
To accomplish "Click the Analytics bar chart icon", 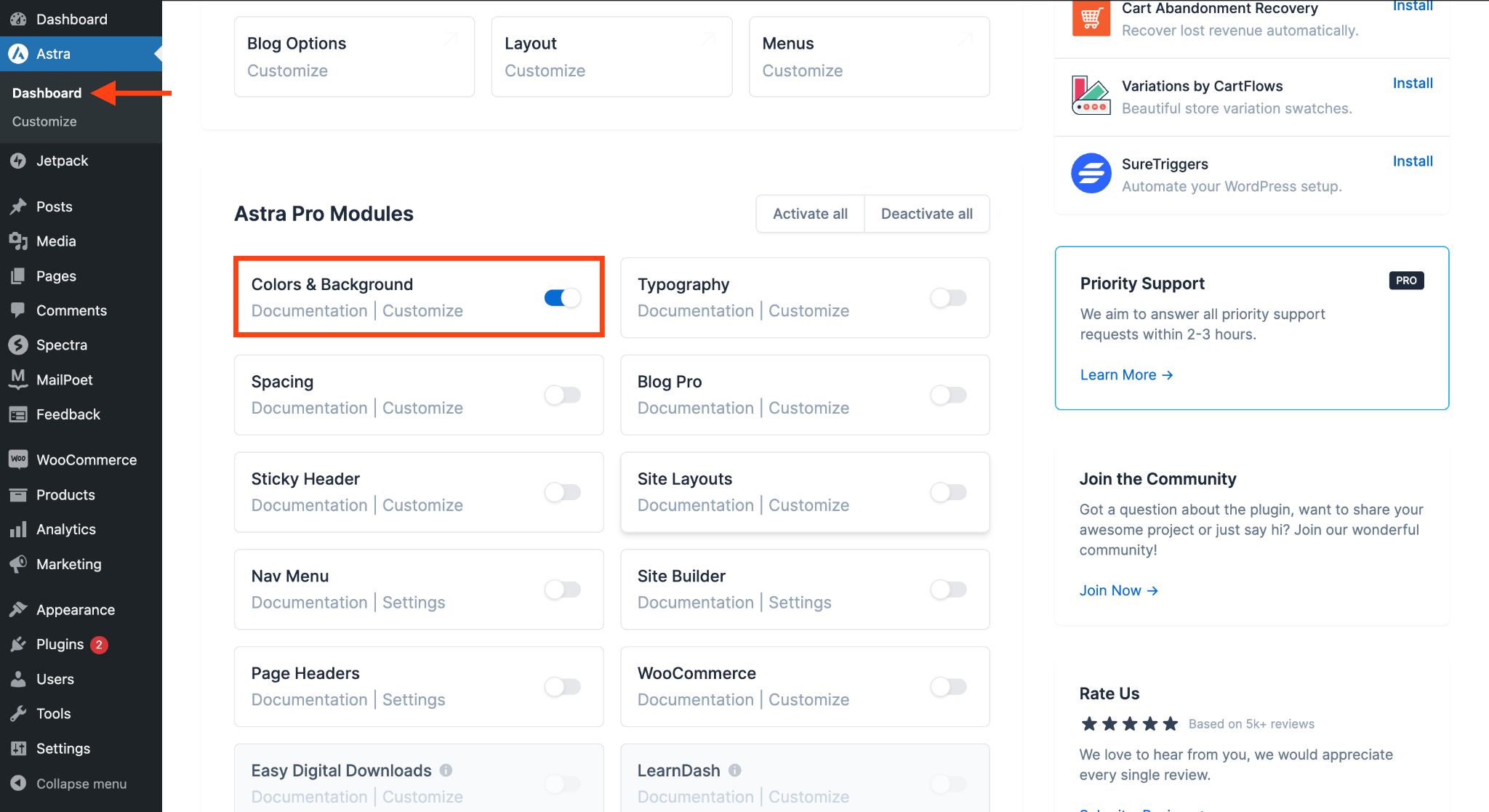I will [x=18, y=529].
